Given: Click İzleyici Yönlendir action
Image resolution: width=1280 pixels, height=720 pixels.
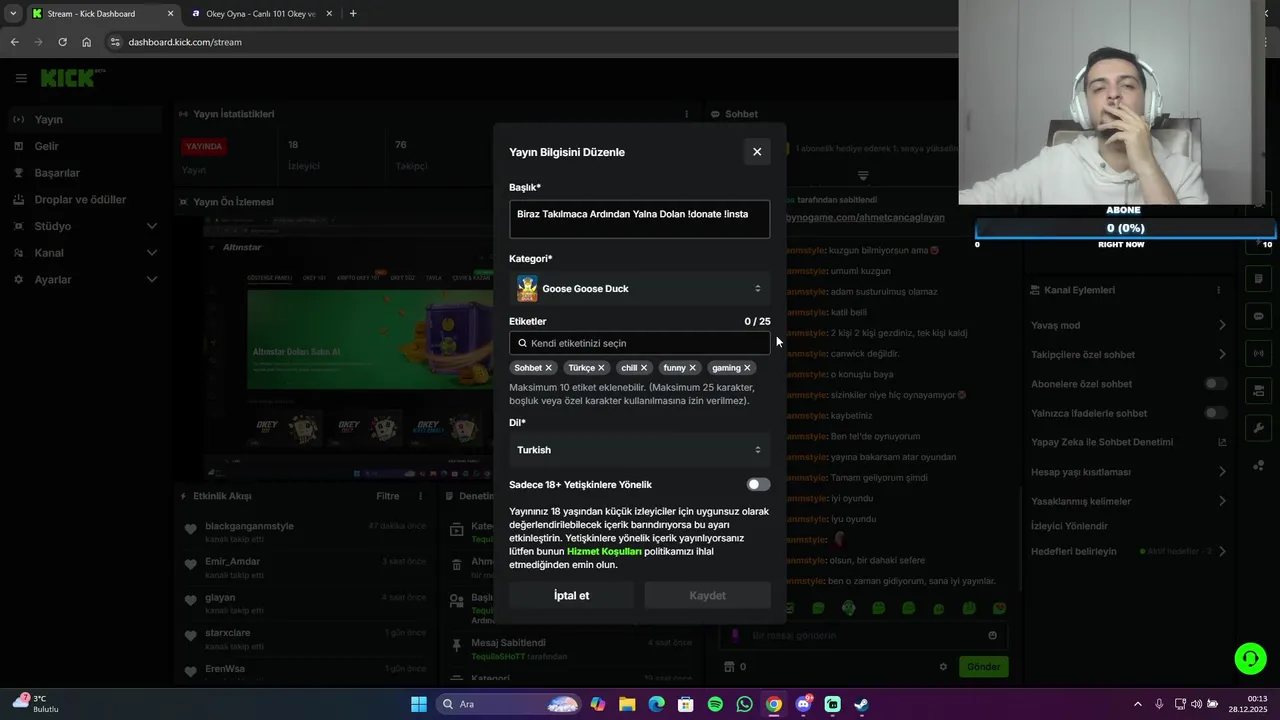Looking at the screenshot, I should tap(1069, 526).
